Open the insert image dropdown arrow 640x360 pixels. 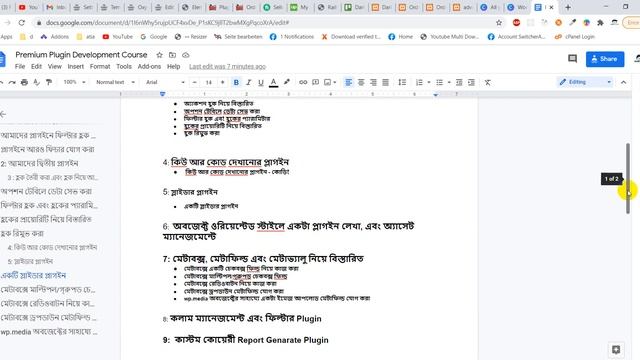tap(335, 82)
